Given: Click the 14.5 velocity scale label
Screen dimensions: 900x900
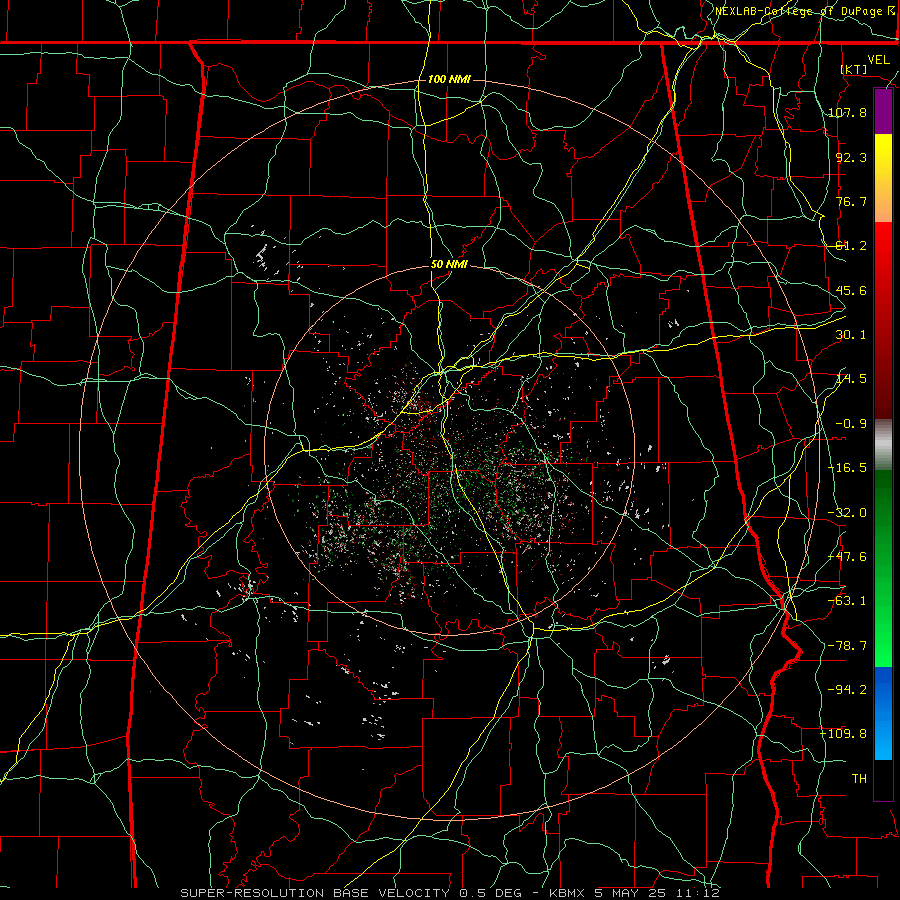Looking at the screenshot, I should point(851,379).
